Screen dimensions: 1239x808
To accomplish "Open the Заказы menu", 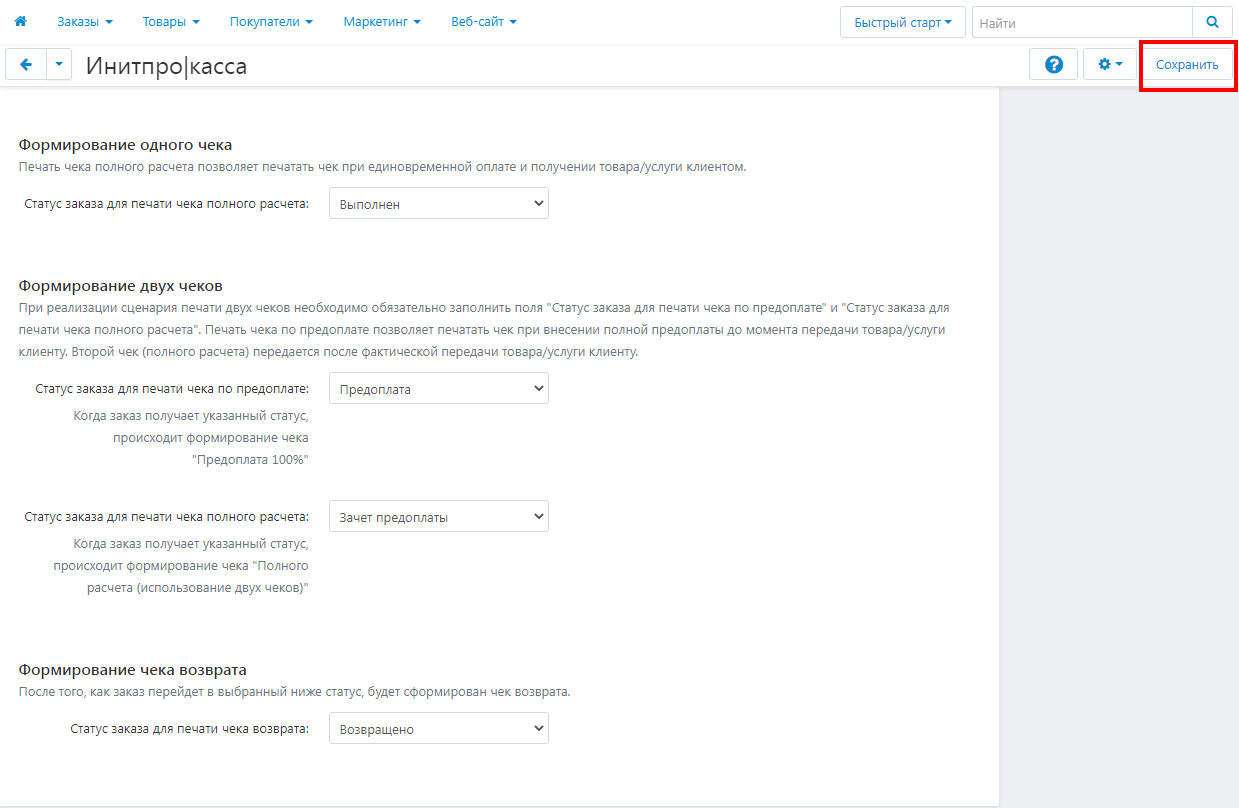I will [x=85, y=21].
